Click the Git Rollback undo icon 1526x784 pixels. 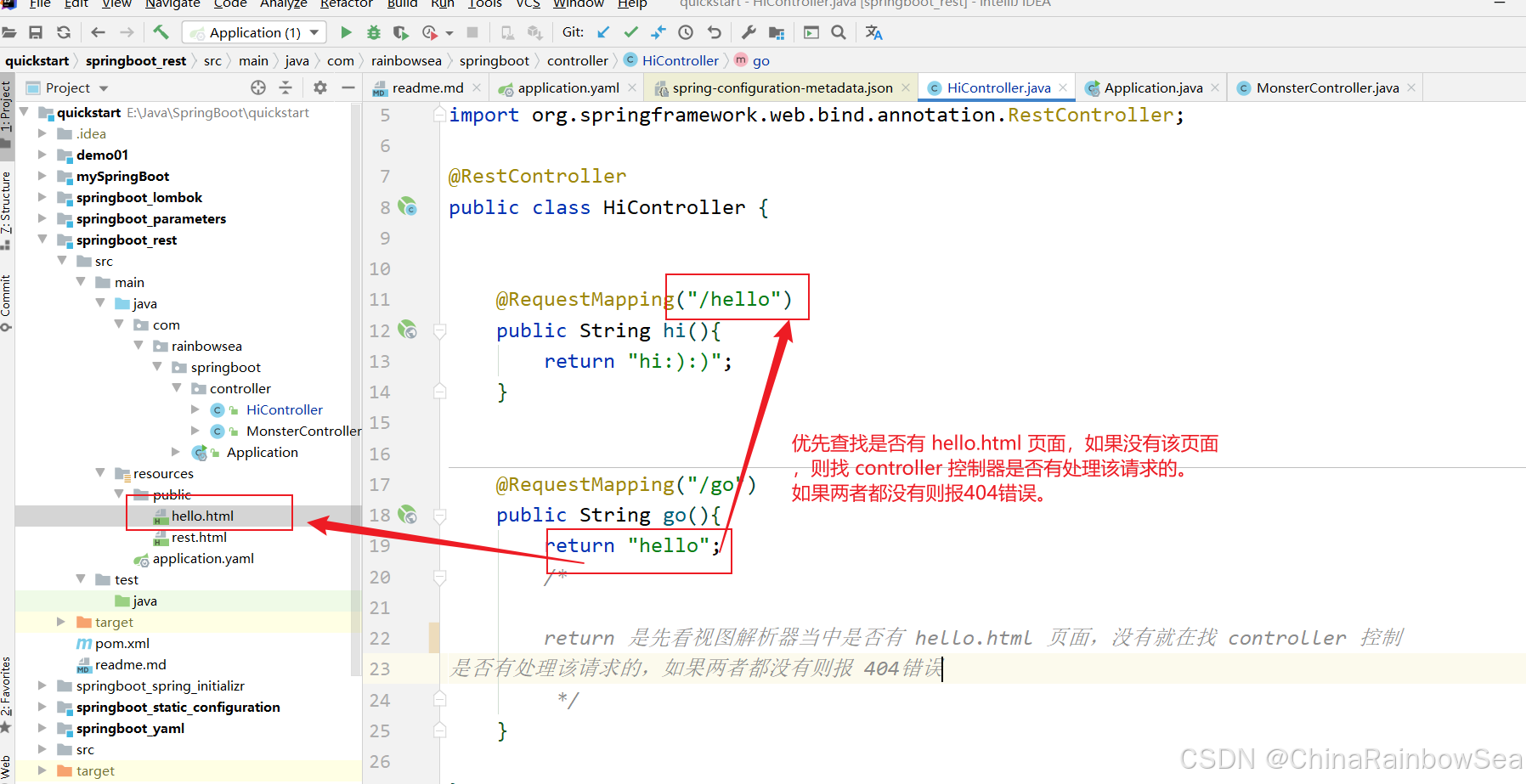714,32
